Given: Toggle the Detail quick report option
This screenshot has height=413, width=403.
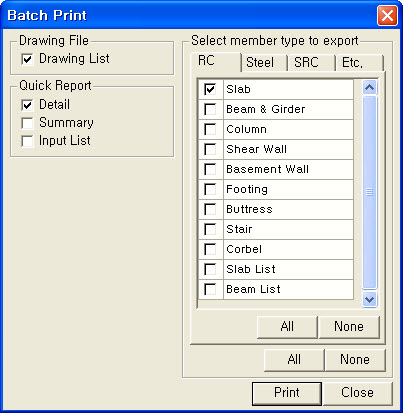Looking at the screenshot, I should [27, 105].
